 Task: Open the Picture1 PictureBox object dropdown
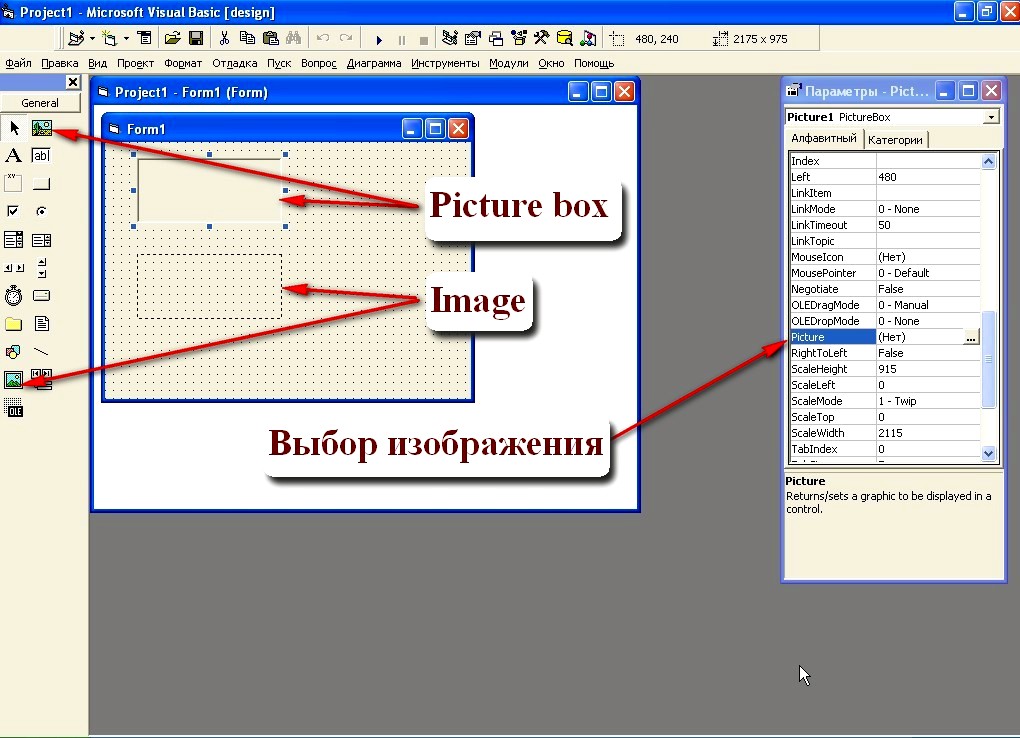tap(991, 117)
